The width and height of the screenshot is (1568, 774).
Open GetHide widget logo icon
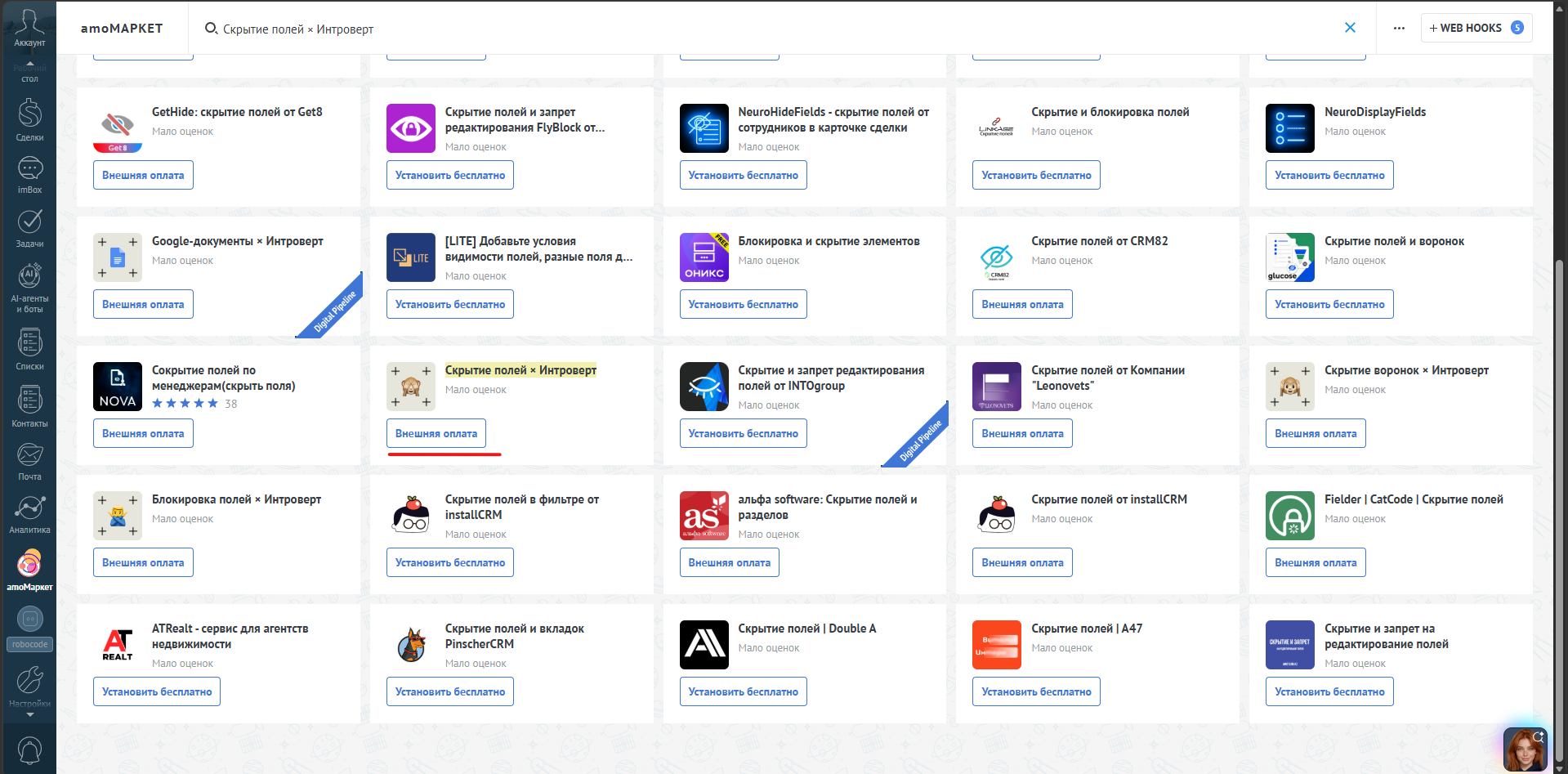coord(118,128)
